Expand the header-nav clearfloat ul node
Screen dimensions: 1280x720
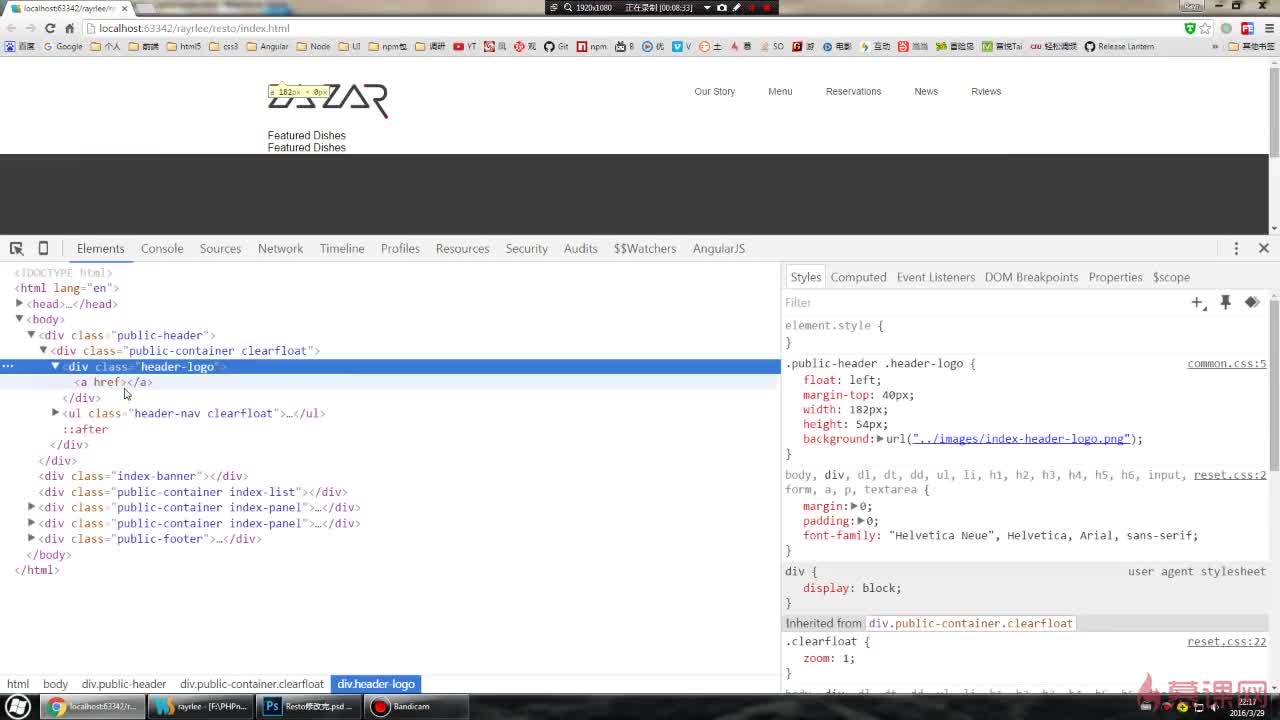pos(55,412)
